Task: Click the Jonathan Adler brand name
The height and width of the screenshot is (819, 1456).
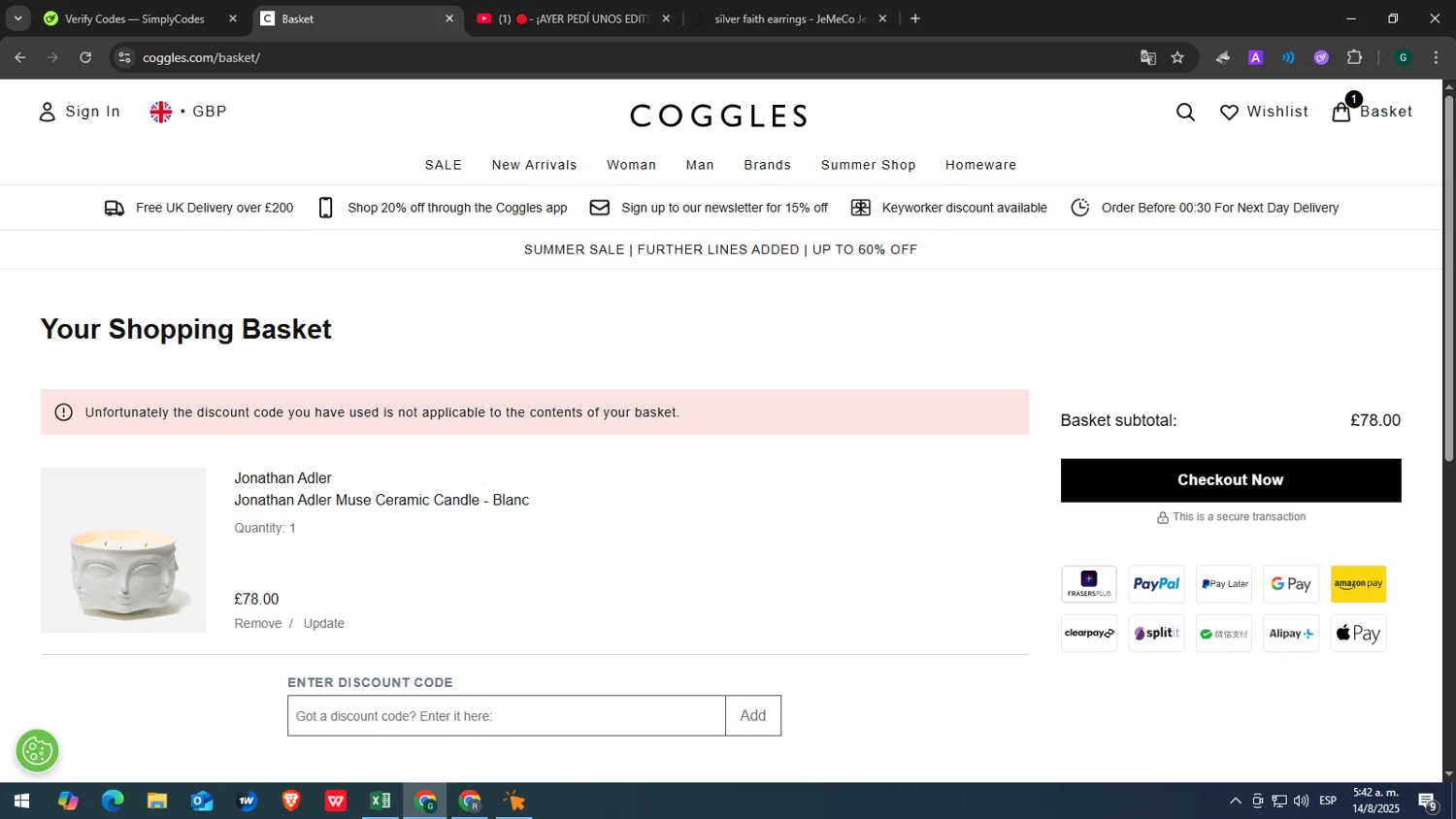Action: point(282,478)
